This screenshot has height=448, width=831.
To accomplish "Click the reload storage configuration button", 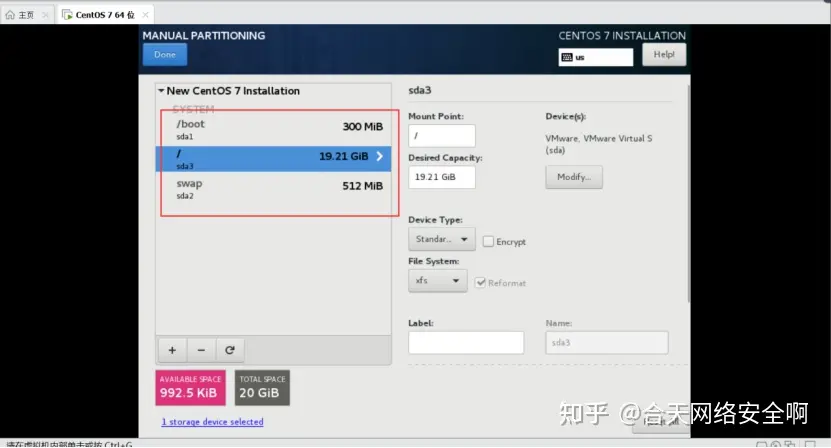I will point(229,350).
